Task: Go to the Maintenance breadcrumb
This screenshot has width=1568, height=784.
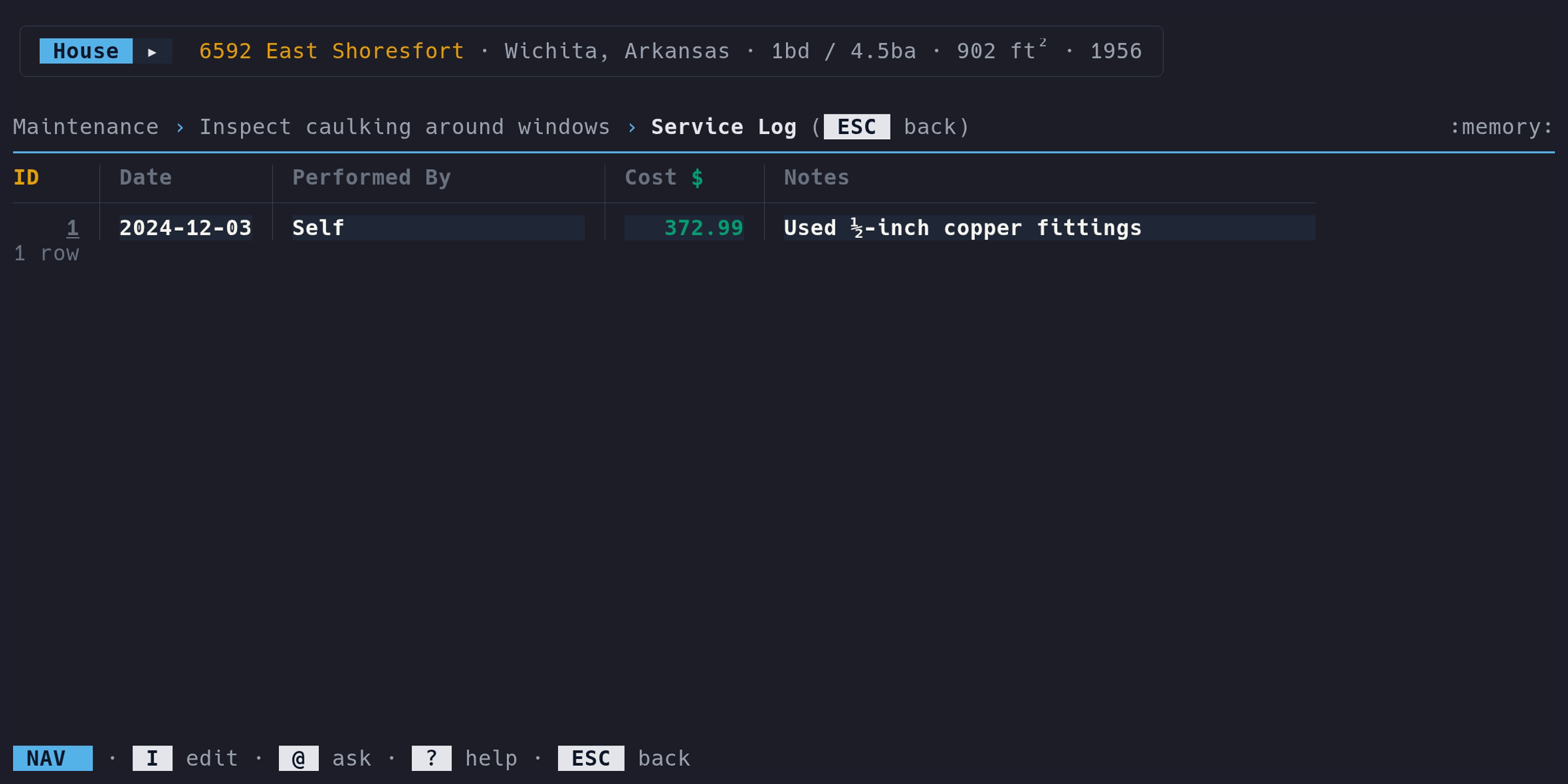Action: [86, 127]
